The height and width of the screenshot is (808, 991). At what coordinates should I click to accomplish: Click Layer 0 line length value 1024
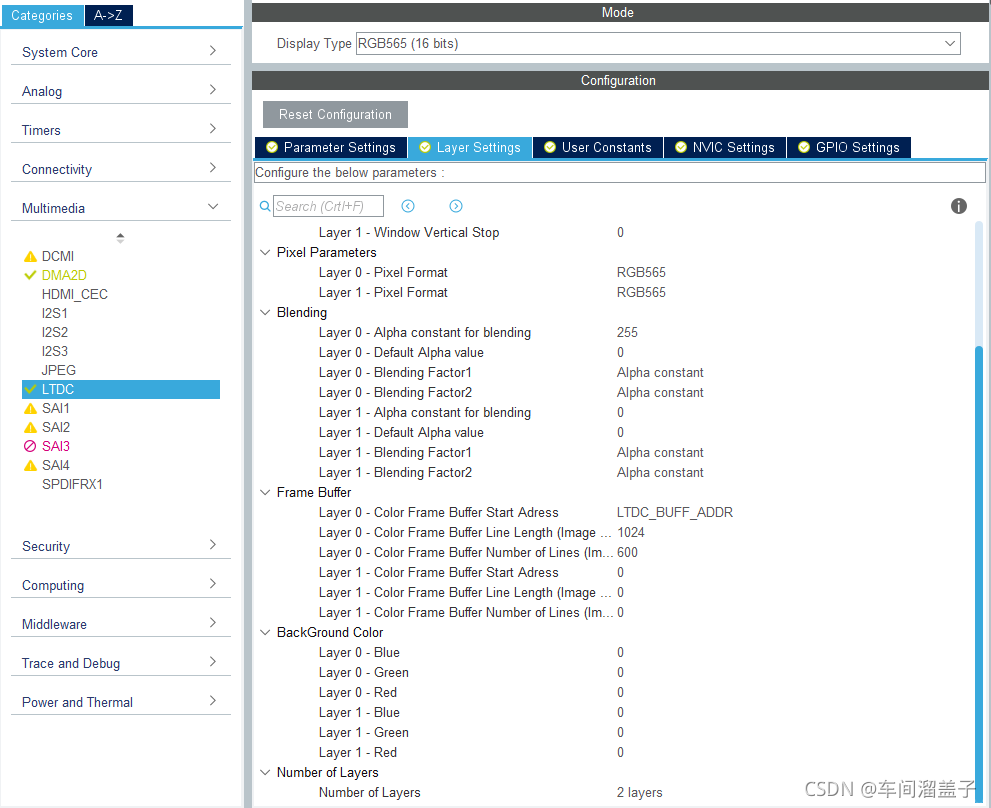pyautogui.click(x=631, y=532)
